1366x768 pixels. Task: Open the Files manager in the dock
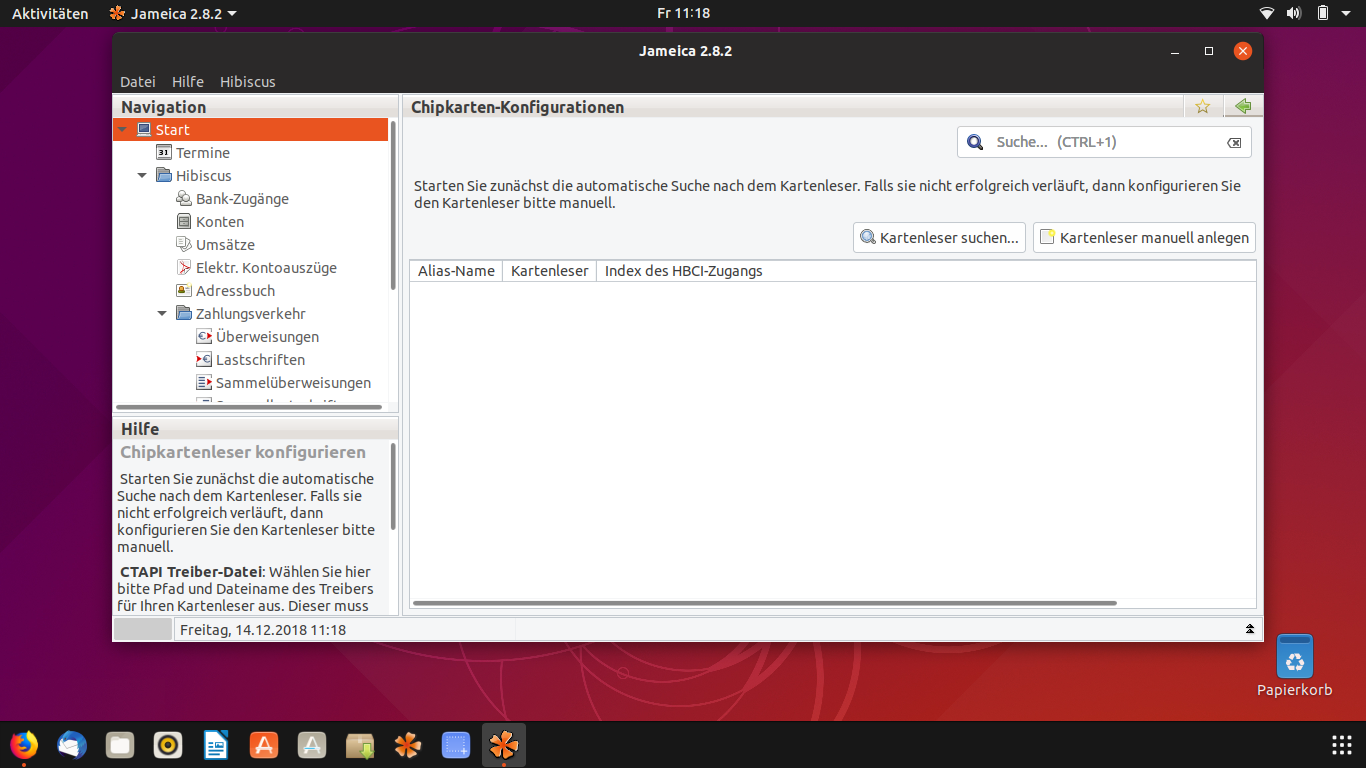[120, 745]
